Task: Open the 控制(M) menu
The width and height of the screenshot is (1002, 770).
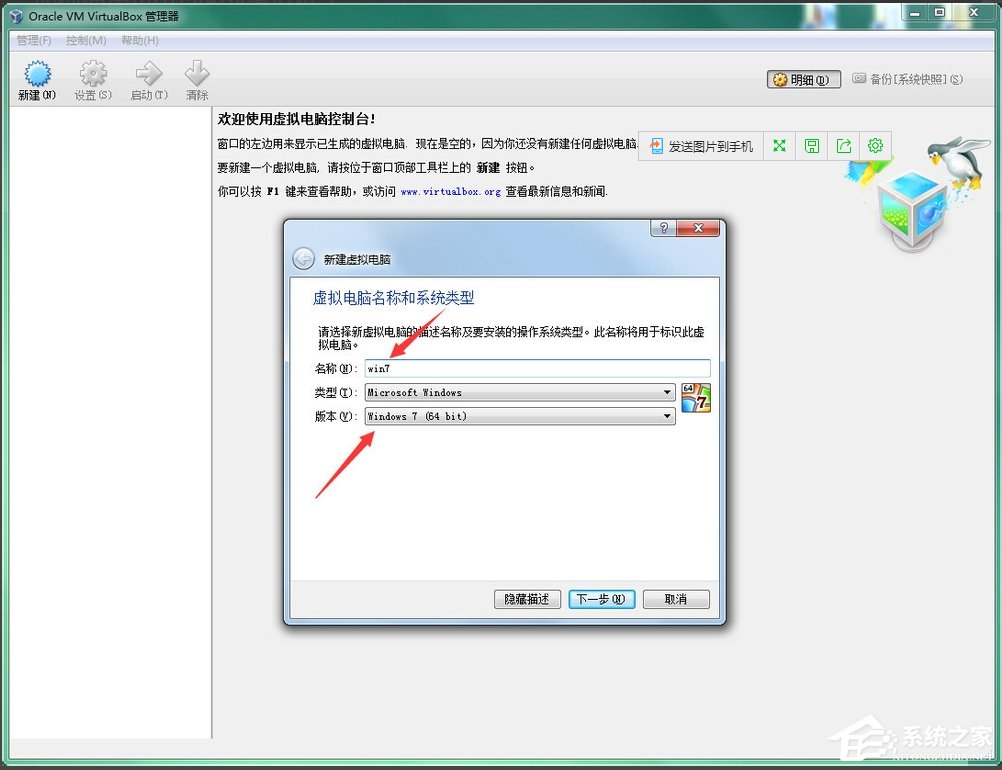Action: coord(86,40)
